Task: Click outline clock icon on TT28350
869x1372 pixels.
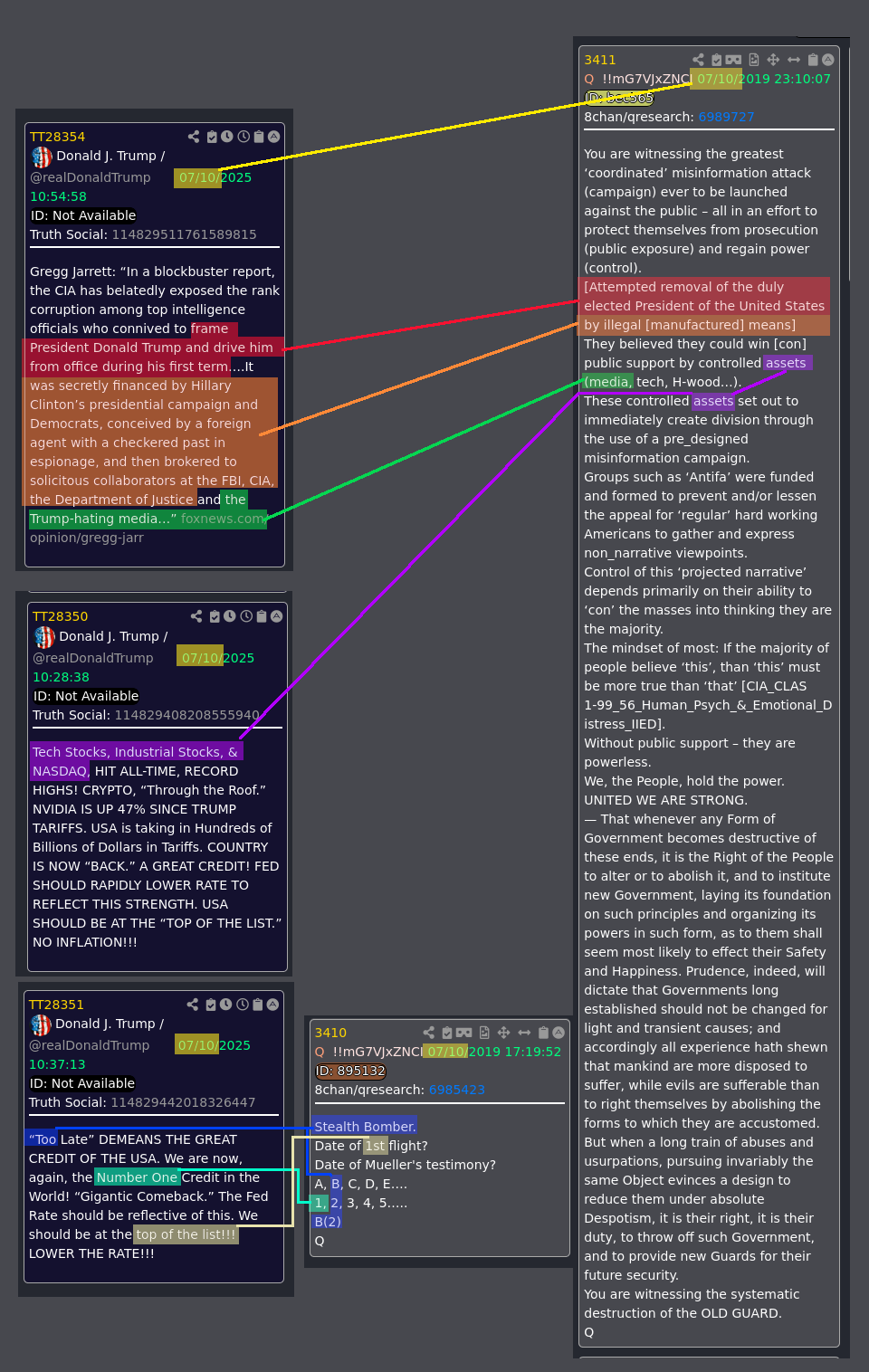Action: pos(246,616)
